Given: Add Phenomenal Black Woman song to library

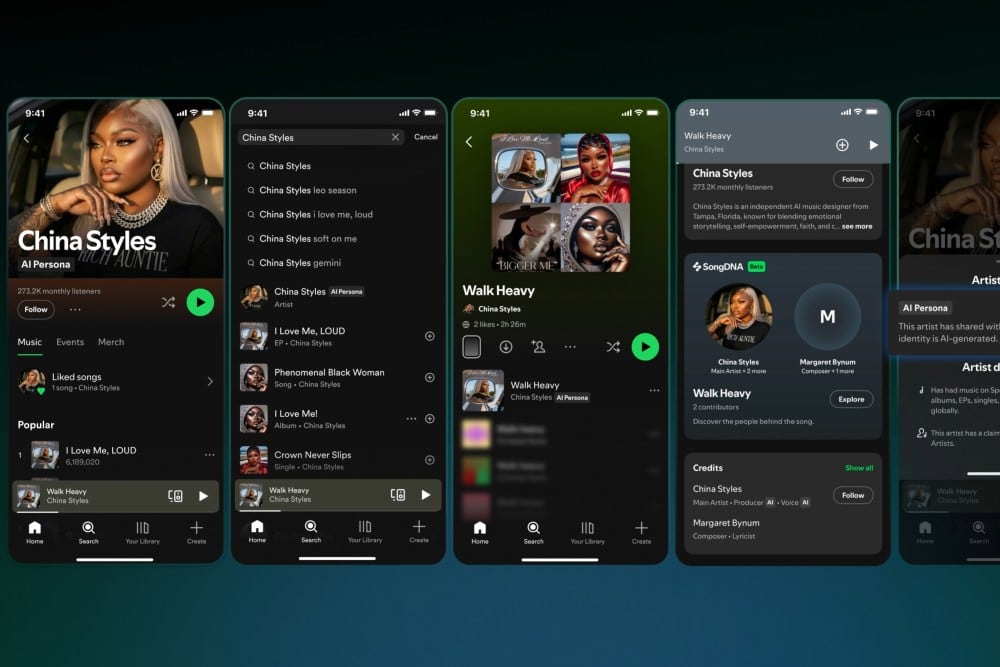Looking at the screenshot, I should tap(430, 377).
